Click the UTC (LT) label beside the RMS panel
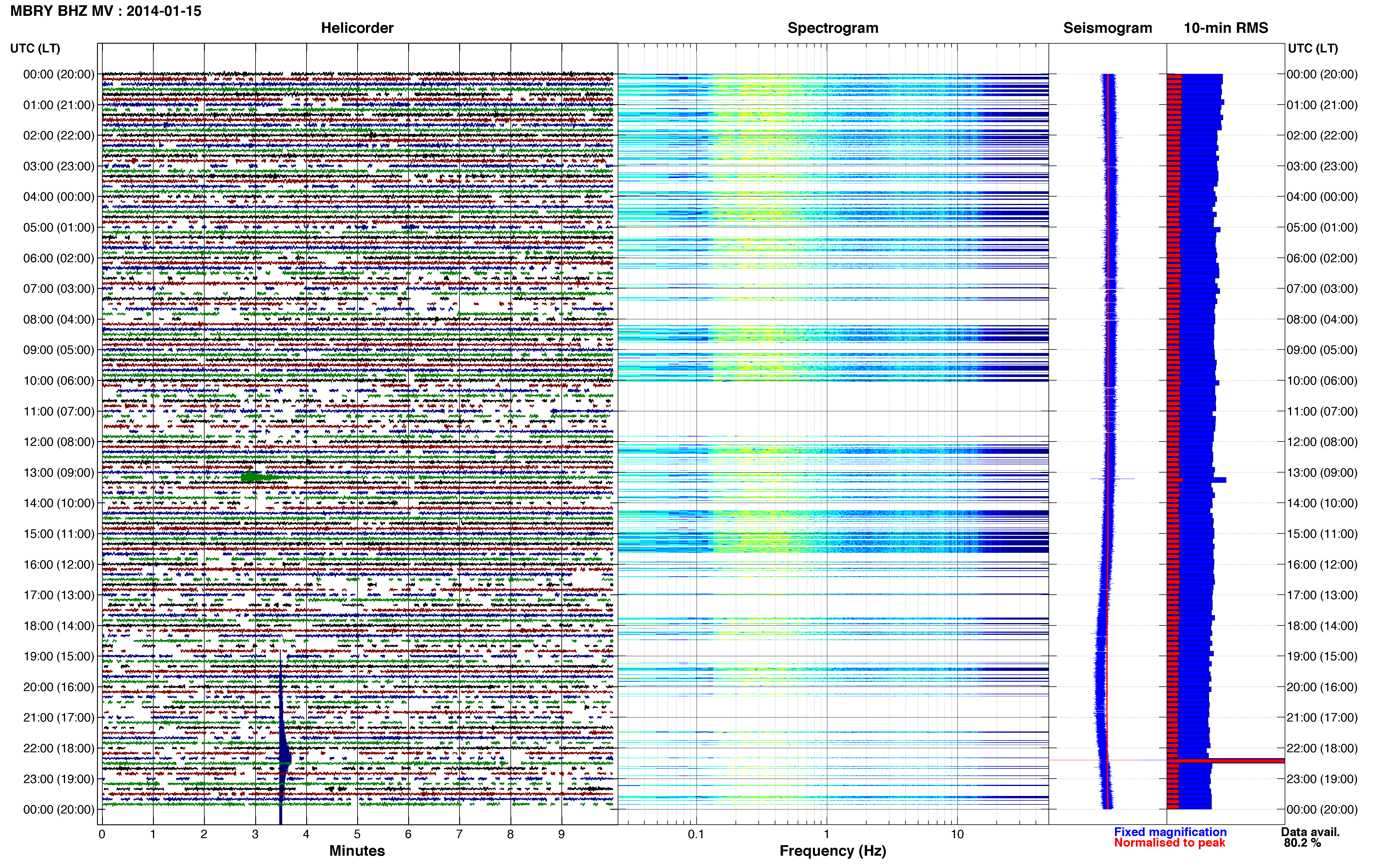 point(1313,48)
